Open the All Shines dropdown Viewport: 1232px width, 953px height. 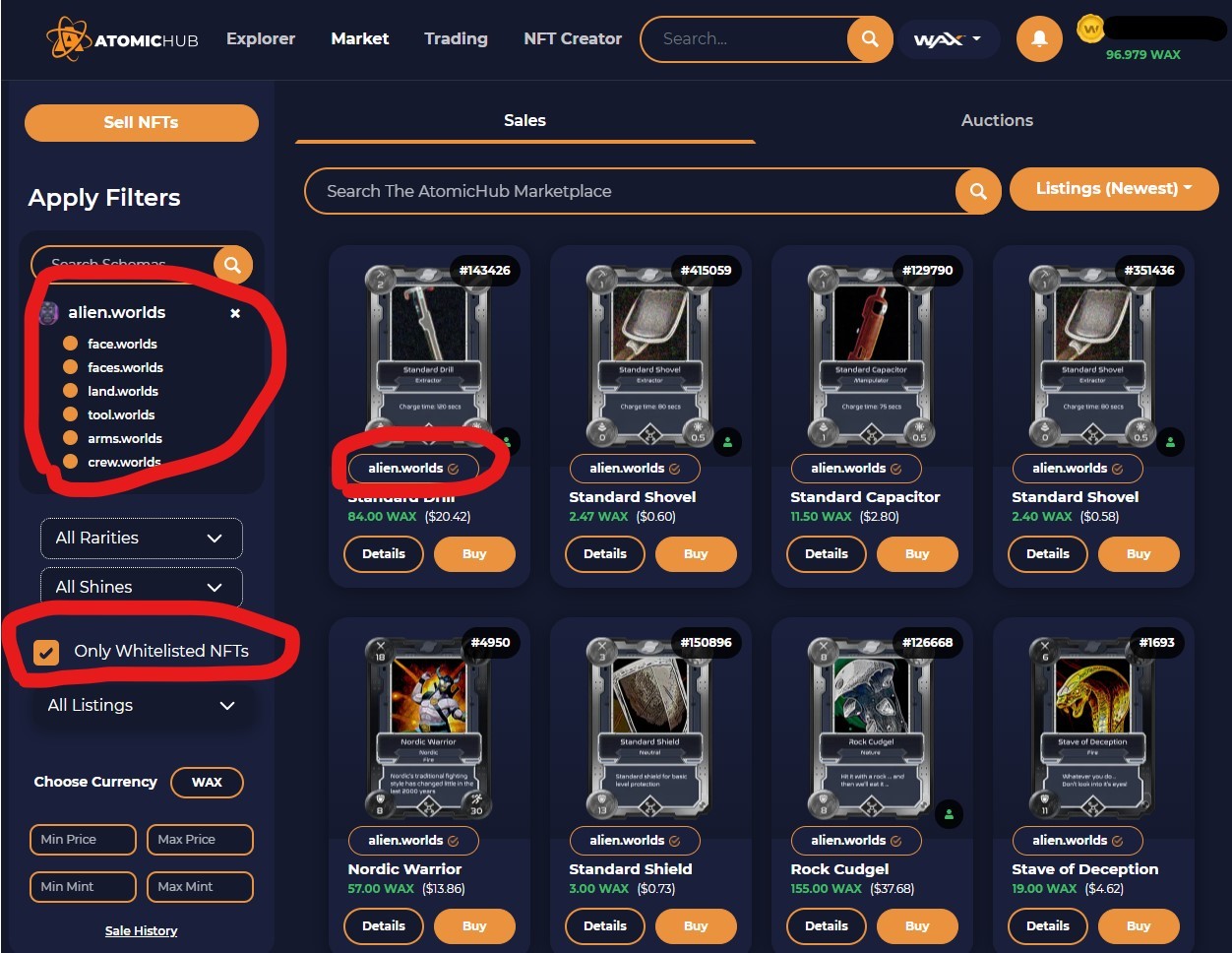click(x=141, y=587)
